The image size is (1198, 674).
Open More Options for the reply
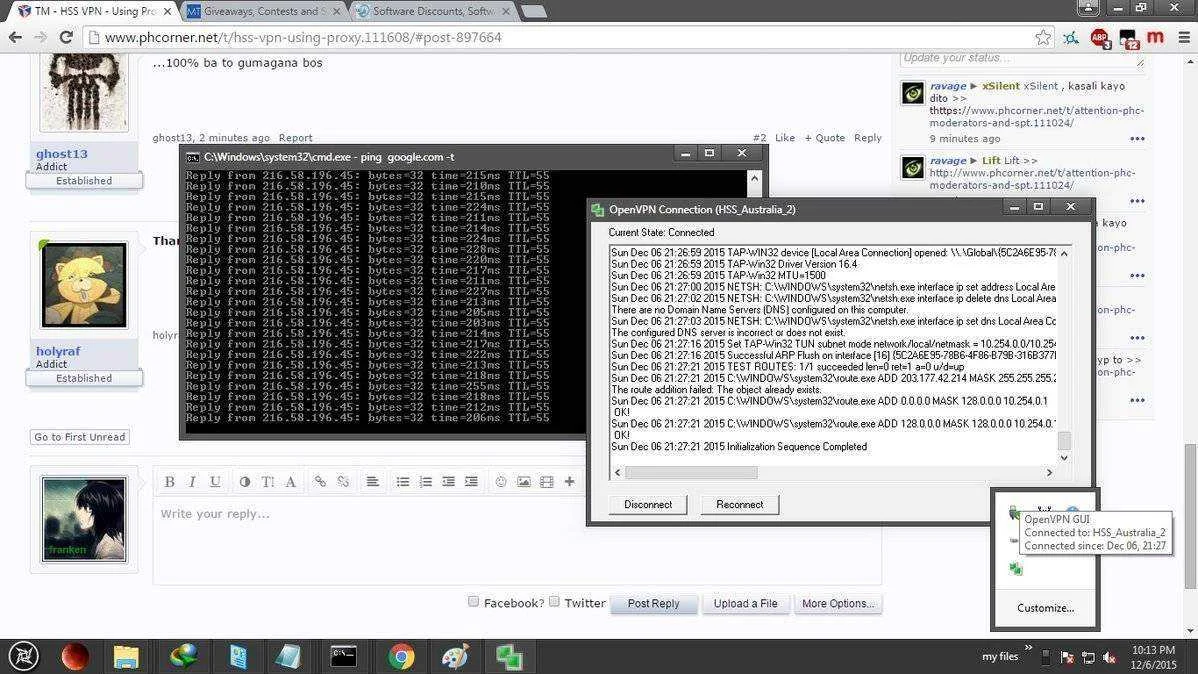pyautogui.click(x=838, y=604)
